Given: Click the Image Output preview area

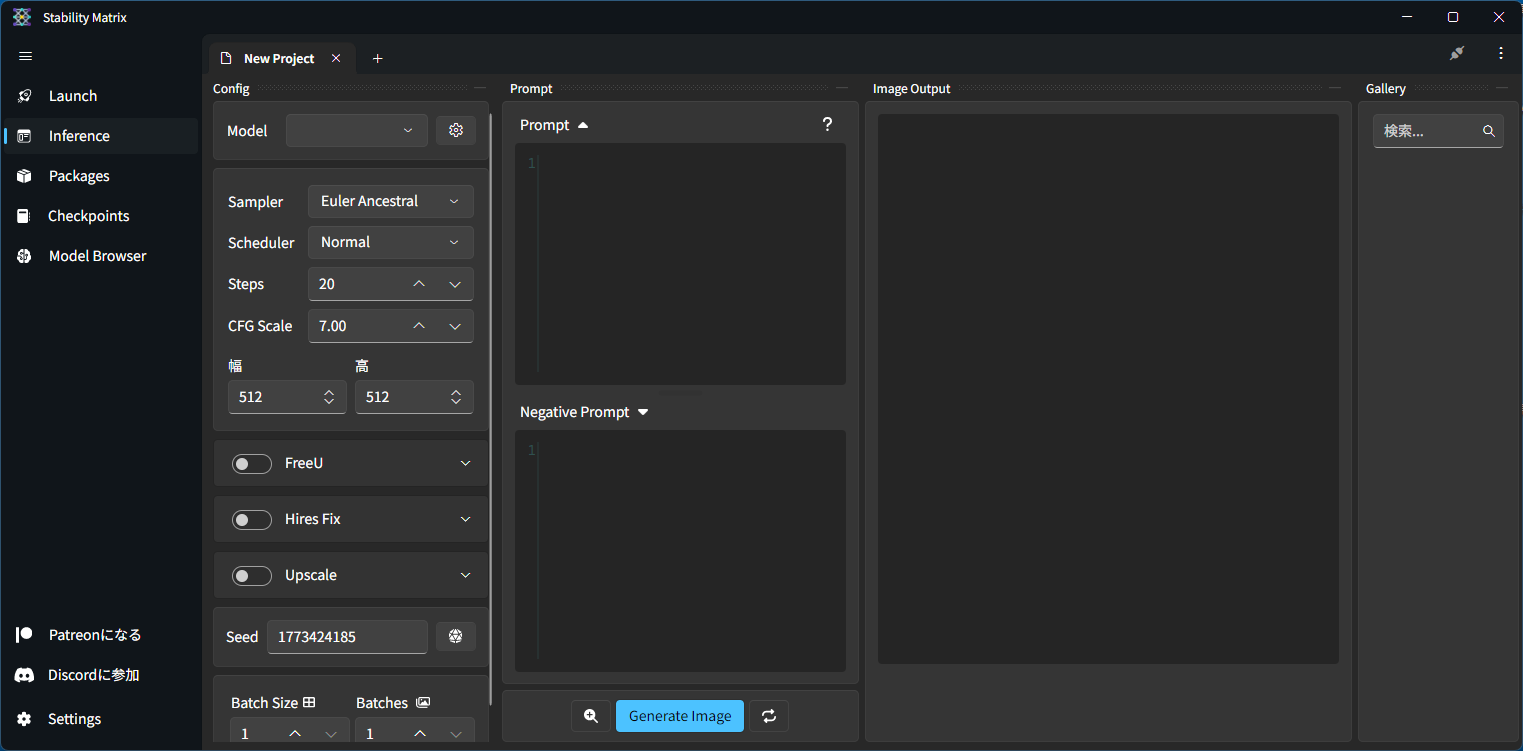Looking at the screenshot, I should (x=1108, y=389).
